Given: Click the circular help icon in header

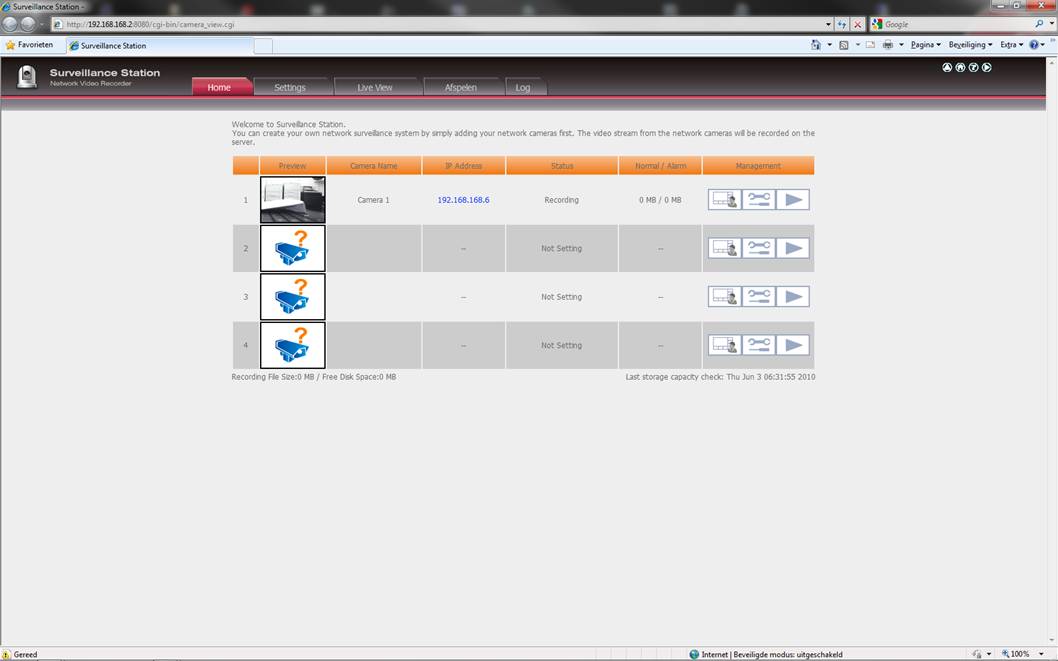Looking at the screenshot, I should point(973,67).
